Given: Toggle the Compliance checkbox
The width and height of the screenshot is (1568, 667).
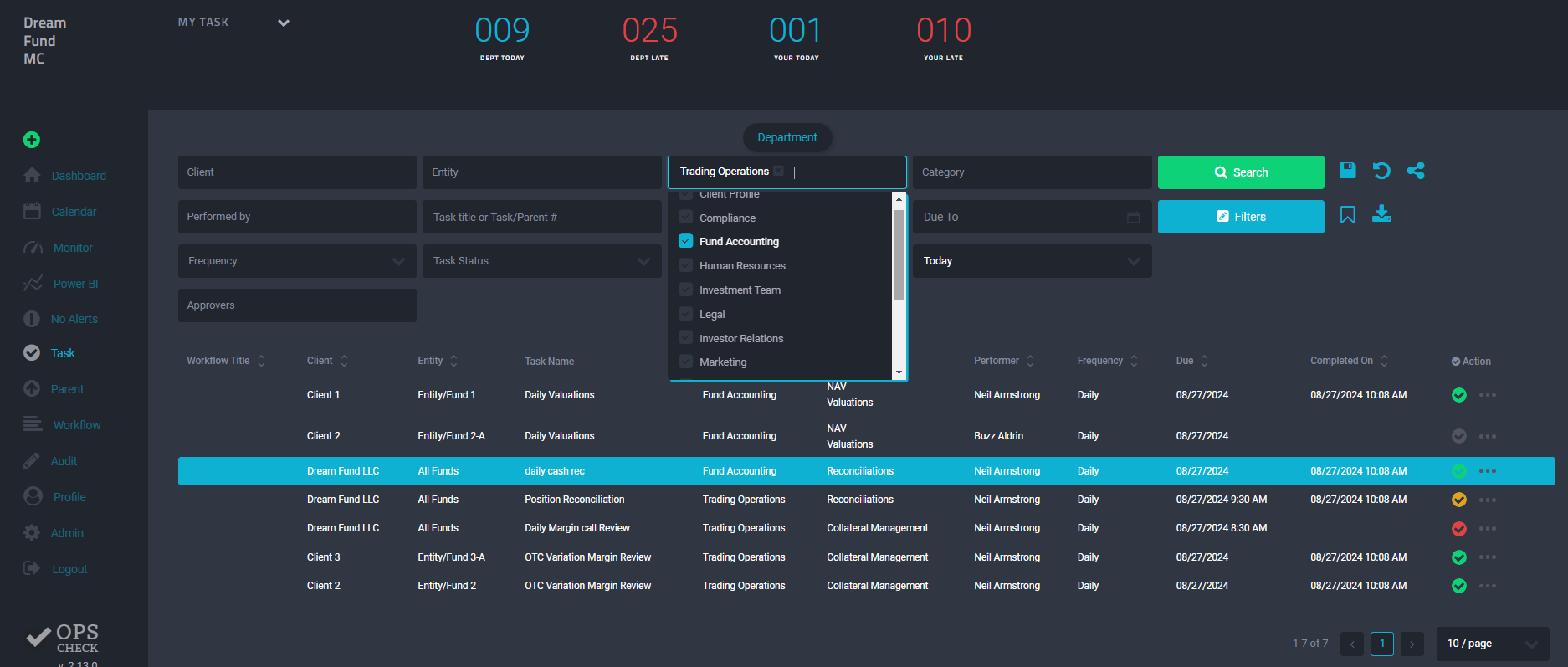Looking at the screenshot, I should pos(686,218).
